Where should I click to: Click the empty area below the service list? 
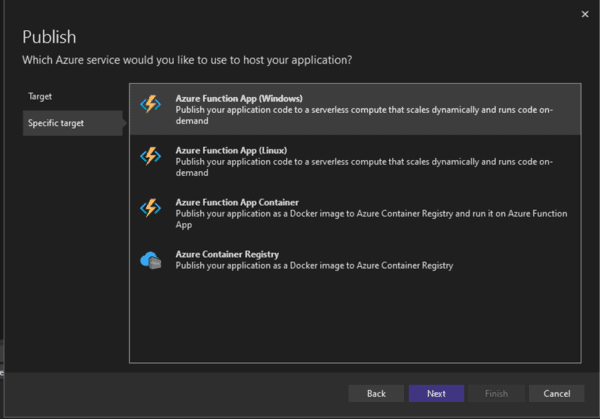[x=355, y=320]
